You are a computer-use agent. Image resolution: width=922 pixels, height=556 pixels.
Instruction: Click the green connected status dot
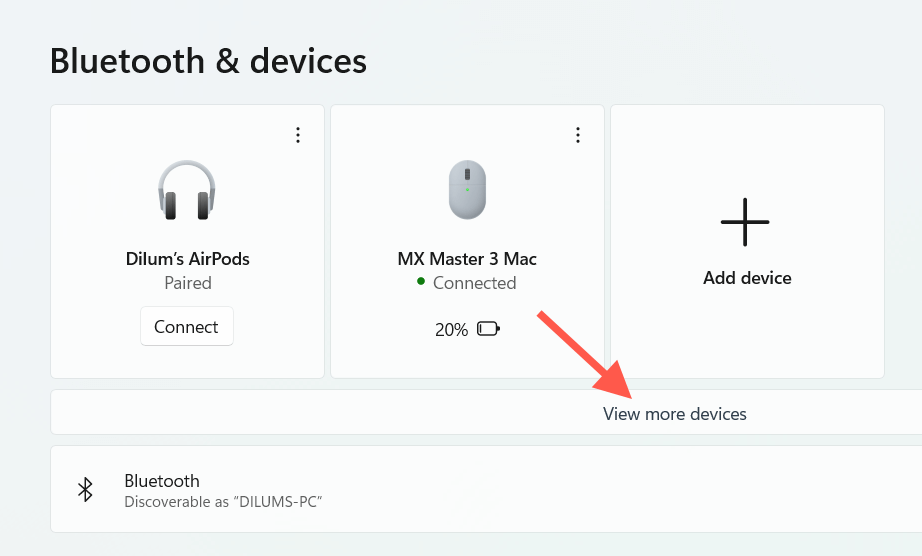pyautogui.click(x=421, y=283)
